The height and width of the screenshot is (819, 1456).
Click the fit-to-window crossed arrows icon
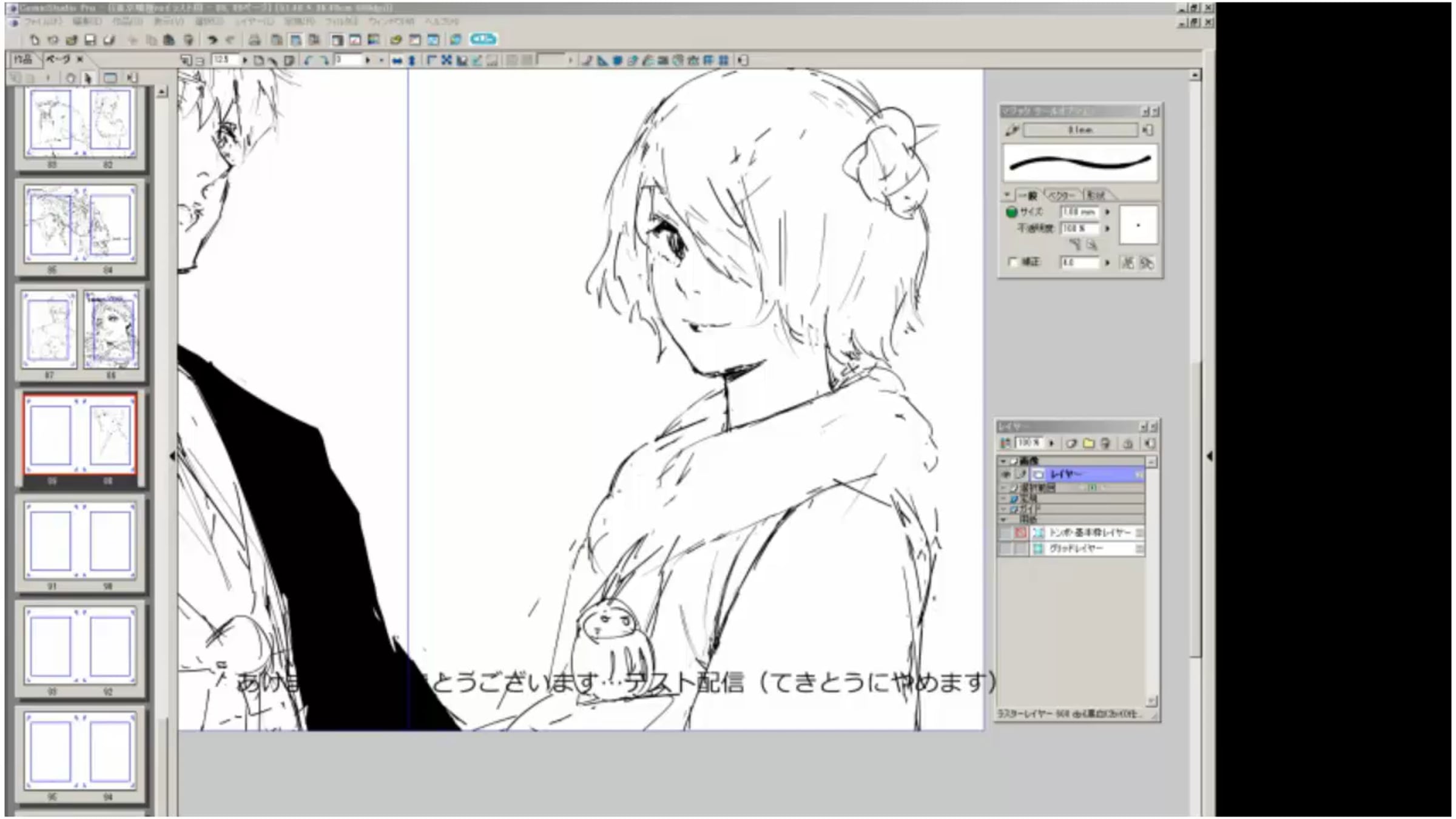coord(447,60)
